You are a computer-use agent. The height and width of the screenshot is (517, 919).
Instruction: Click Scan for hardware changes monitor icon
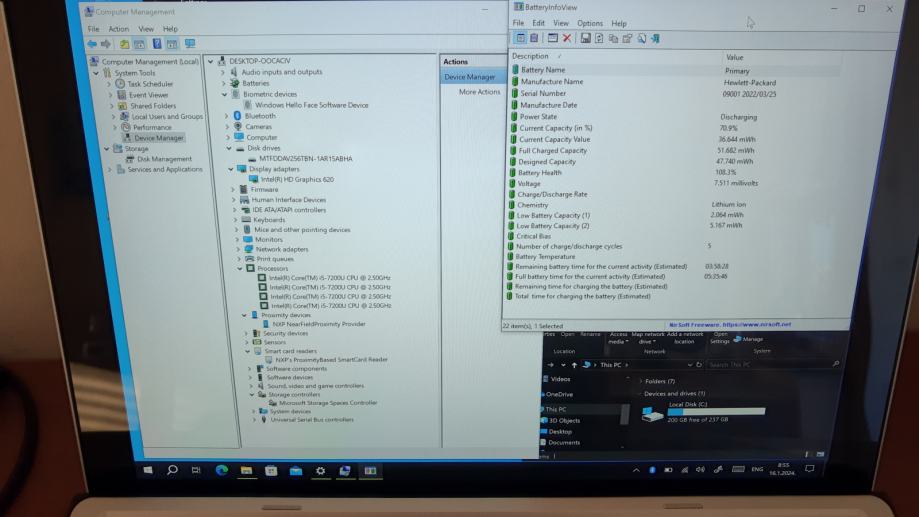(x=190, y=44)
